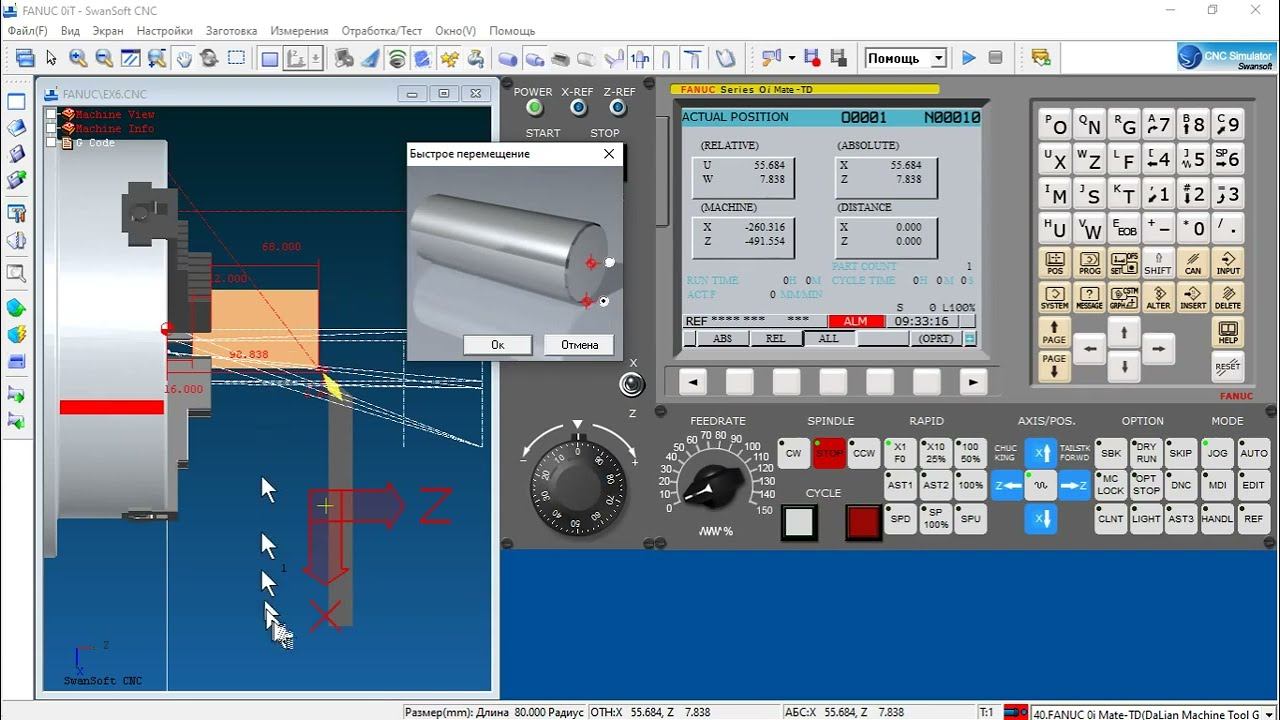Jog the axis with X up arrow
Viewport: 1280px width, 720px height.
point(1040,453)
